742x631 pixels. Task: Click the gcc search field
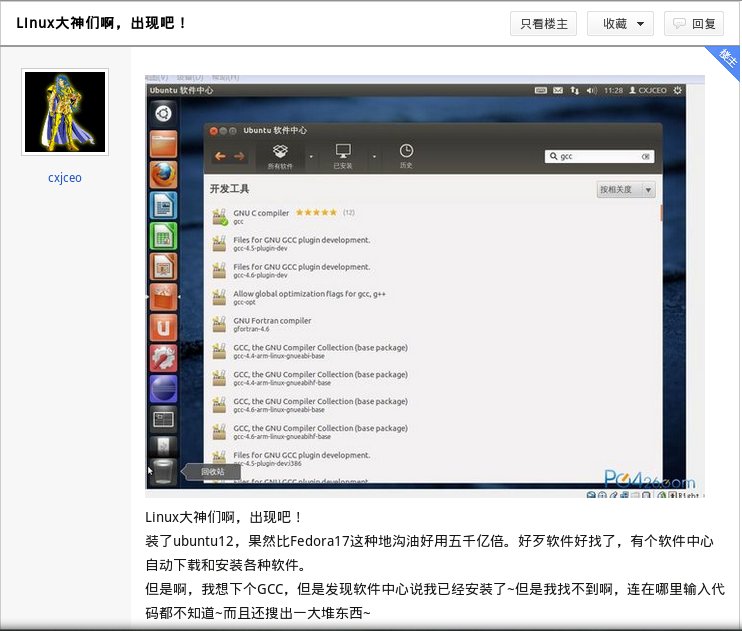[x=598, y=157]
